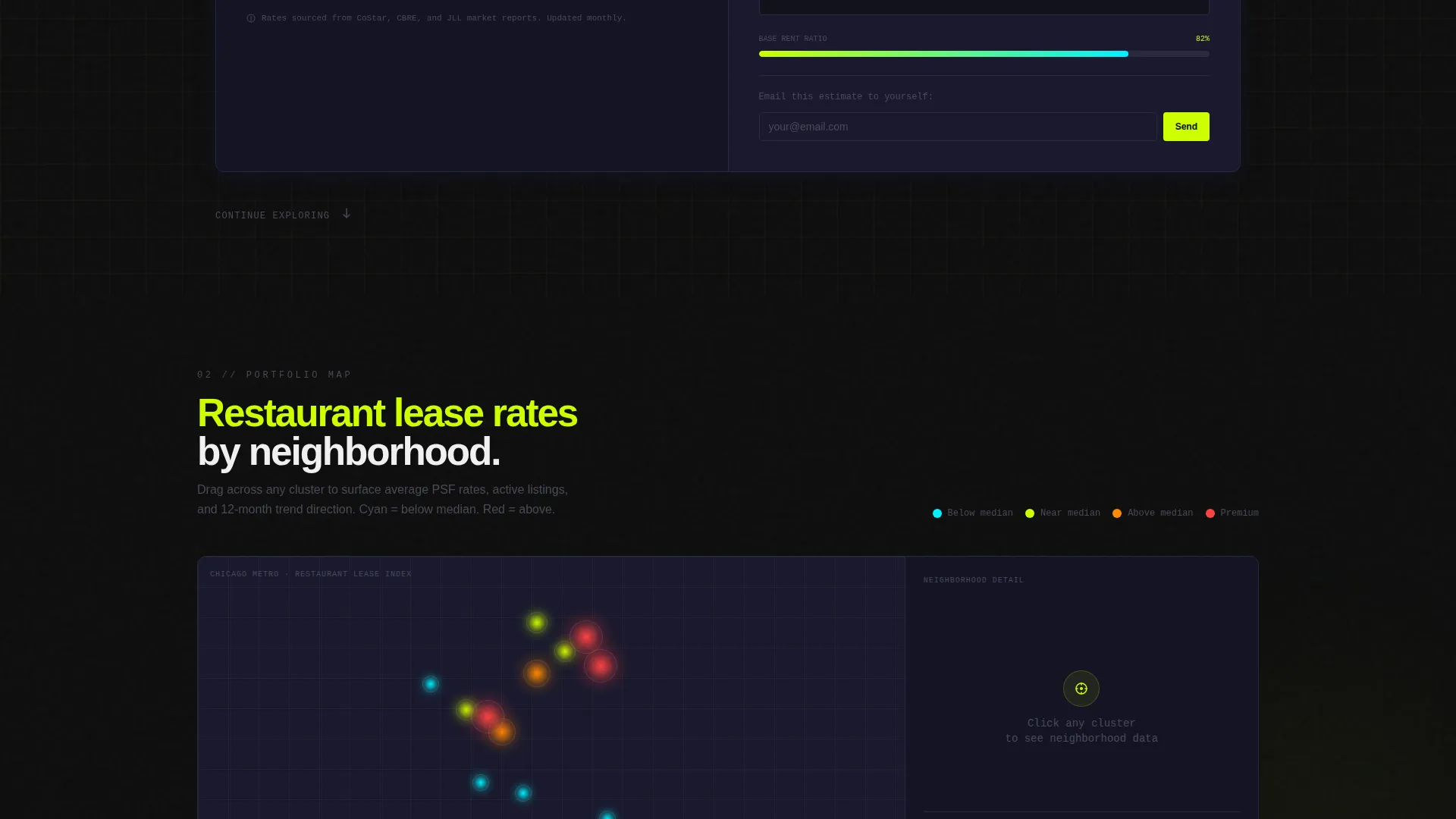The height and width of the screenshot is (819, 1456).
Task: Click the info icon beside rates source note
Action: (x=251, y=18)
